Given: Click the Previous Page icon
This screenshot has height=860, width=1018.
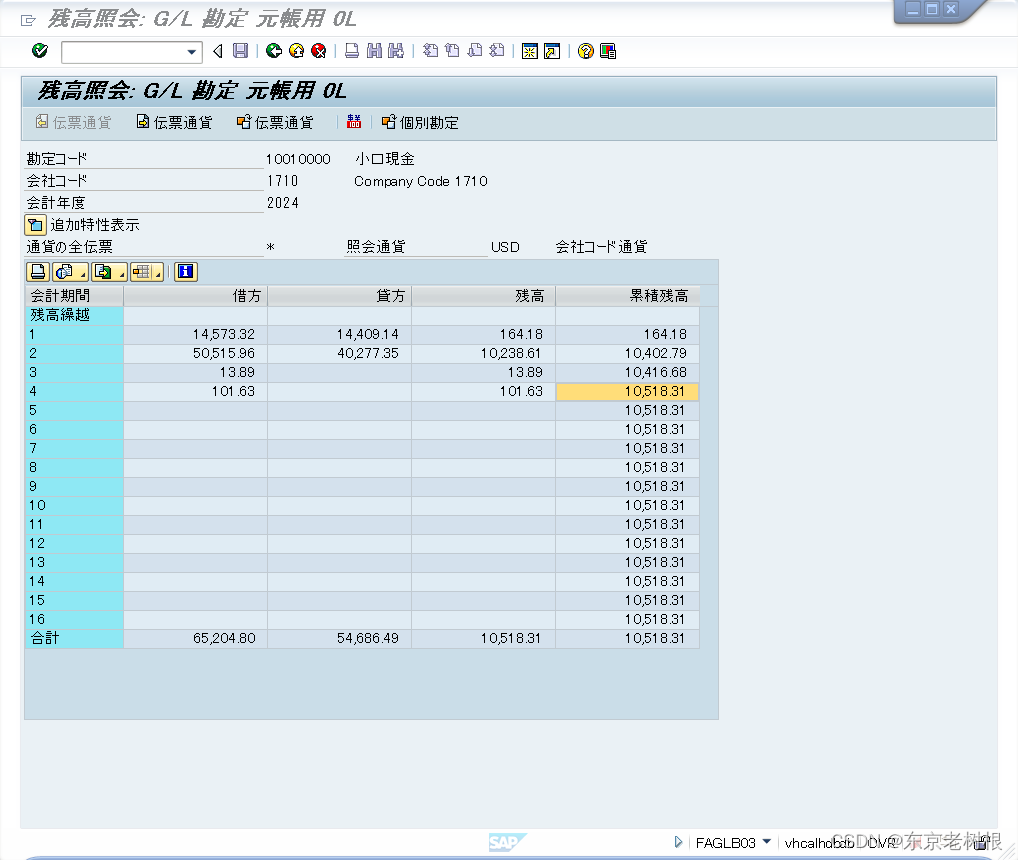Looking at the screenshot, I should [x=452, y=51].
